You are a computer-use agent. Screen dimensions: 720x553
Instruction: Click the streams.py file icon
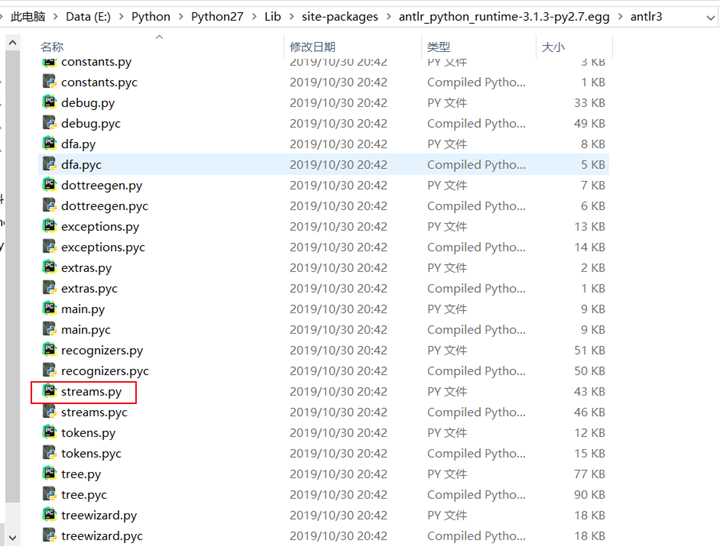tap(49, 391)
